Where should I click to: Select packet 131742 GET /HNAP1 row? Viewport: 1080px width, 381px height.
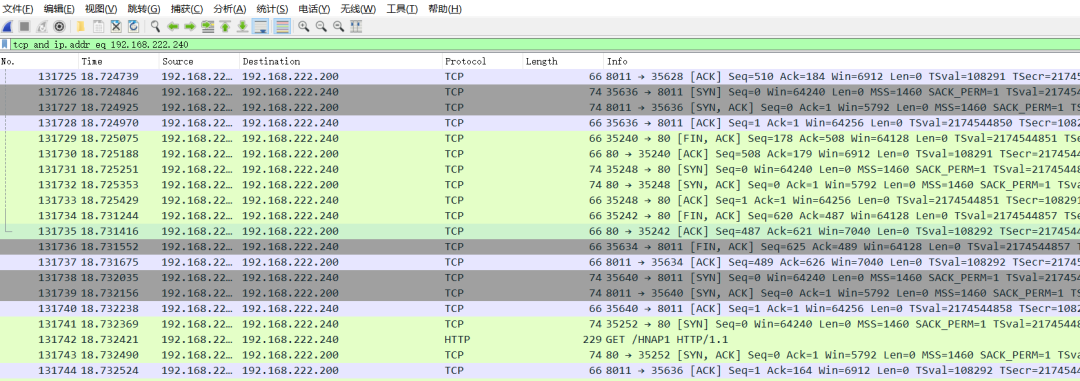(x=540, y=340)
